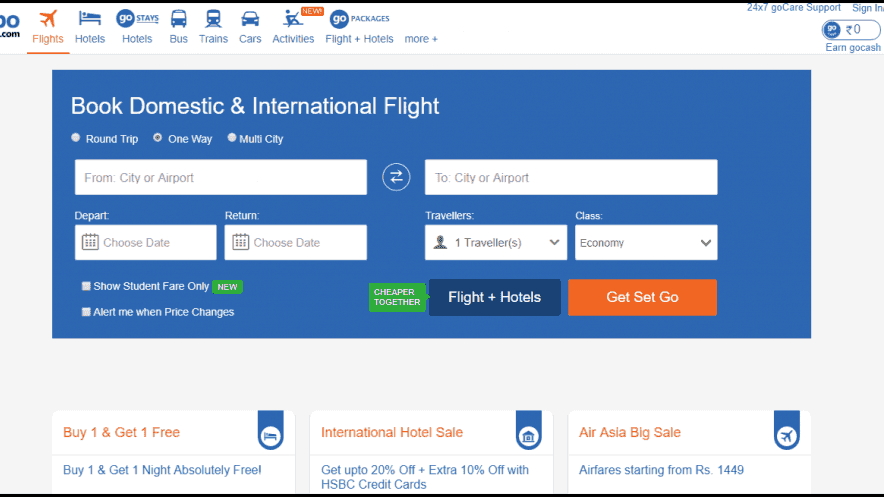Viewport: 884px width, 497px height.
Task: Select the Multi City radio button
Action: pos(232,137)
